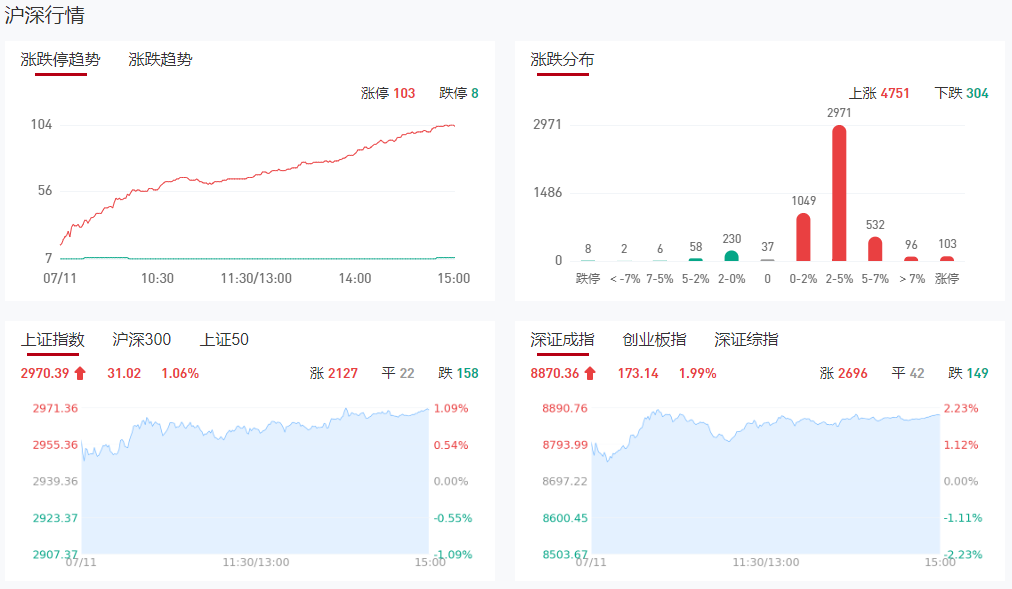Viewport: 1012px width, 589px height.
Task: Click the 跌停 category label under bar chart
Action: pos(588,279)
